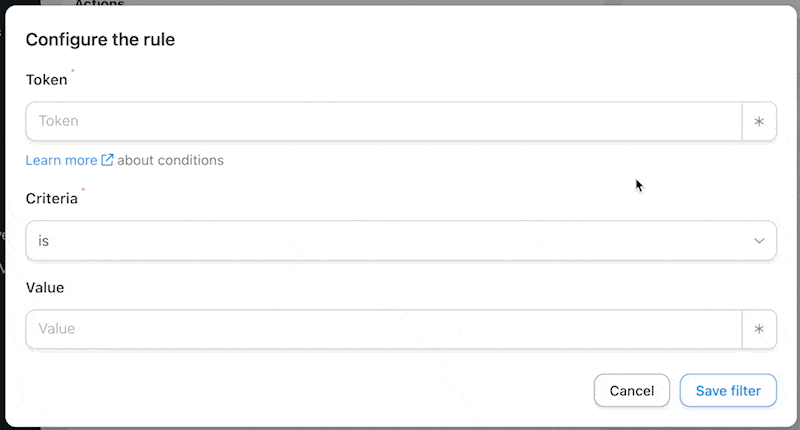Click the asterisk icon in the Value field
This screenshot has height=430, width=800.
pyautogui.click(x=759, y=329)
